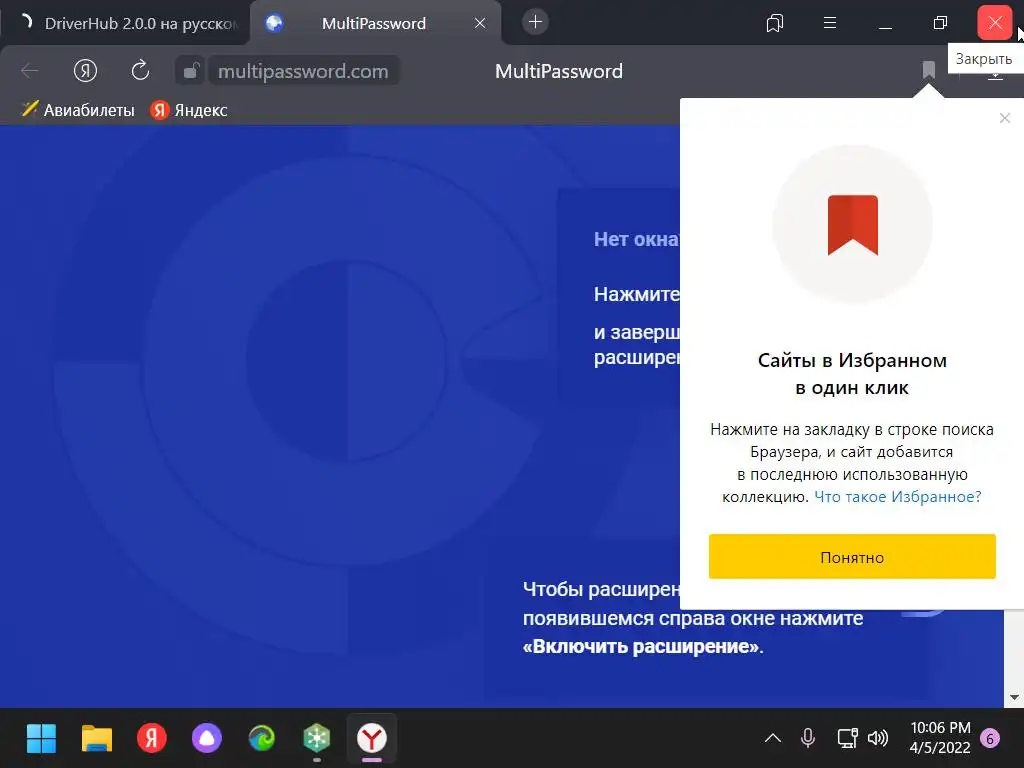Switch to the MultiPassword tab
This screenshot has width=1024, height=768.
(374, 24)
